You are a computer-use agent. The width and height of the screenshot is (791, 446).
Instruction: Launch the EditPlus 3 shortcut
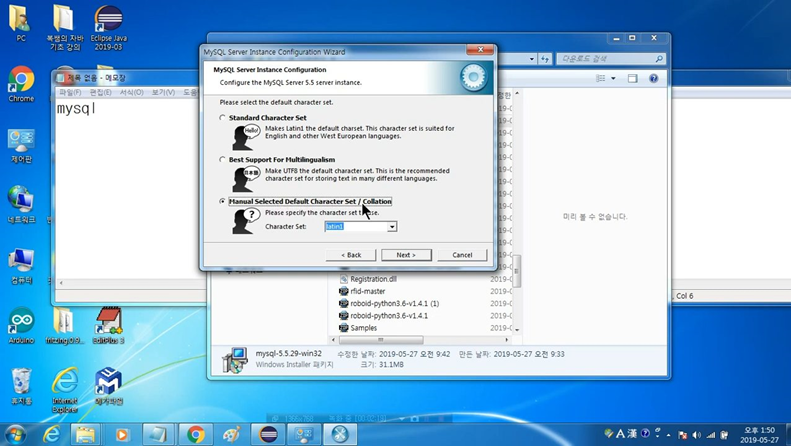[108, 325]
